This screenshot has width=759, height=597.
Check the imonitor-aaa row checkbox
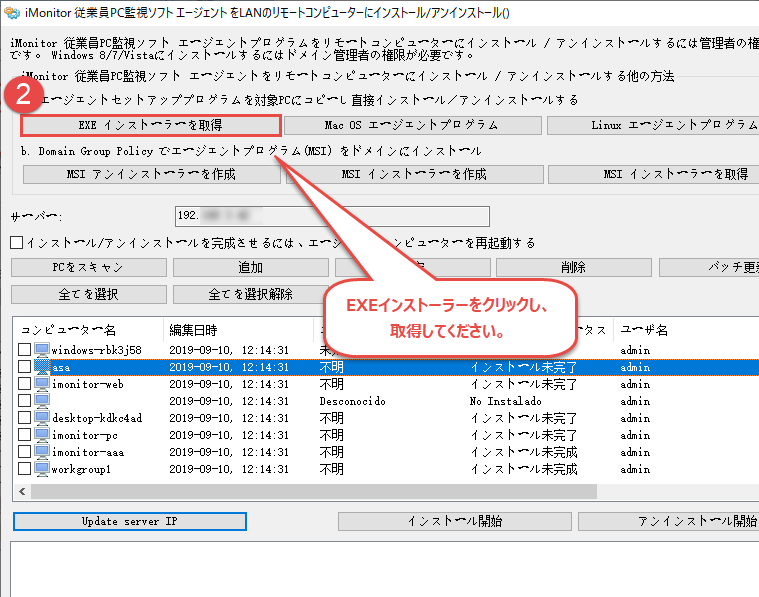25,452
